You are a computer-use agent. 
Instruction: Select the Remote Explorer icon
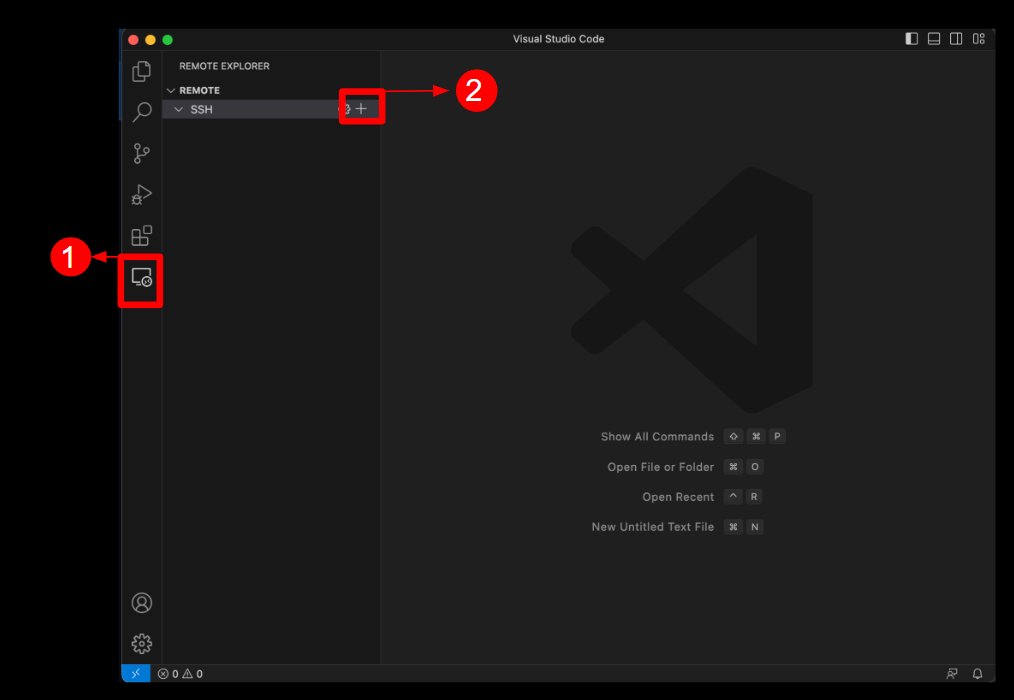[x=142, y=278]
